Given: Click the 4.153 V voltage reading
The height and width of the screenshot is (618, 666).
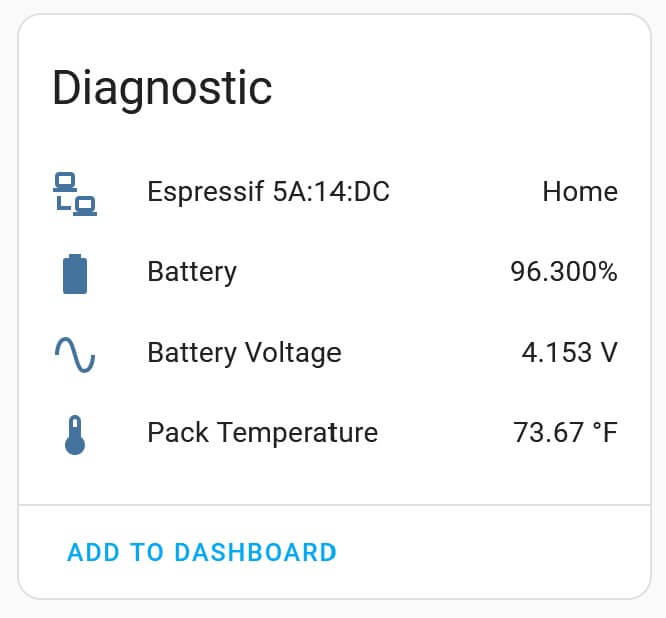Looking at the screenshot, I should [569, 352].
